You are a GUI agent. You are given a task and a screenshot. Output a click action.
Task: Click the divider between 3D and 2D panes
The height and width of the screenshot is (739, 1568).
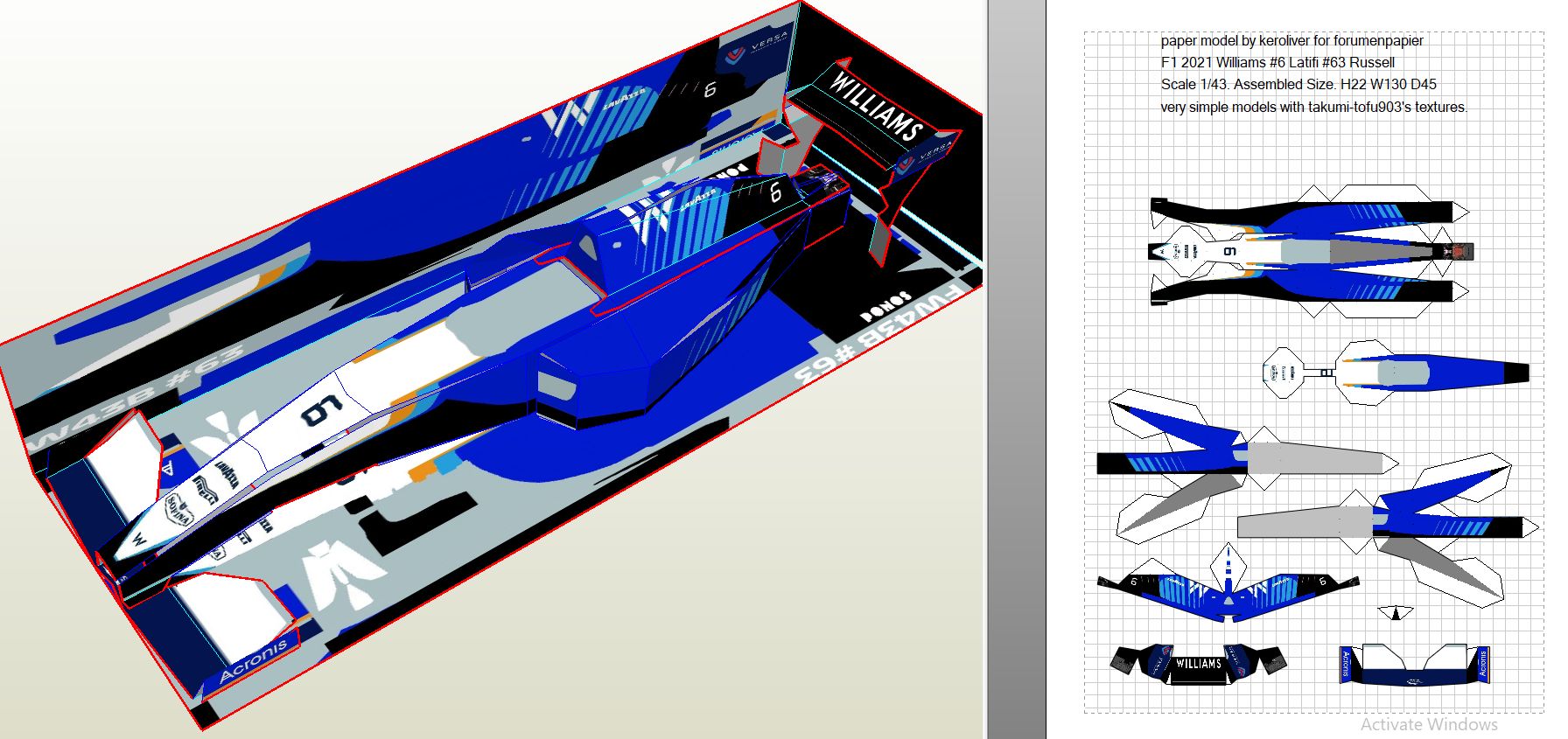click(x=1016, y=369)
